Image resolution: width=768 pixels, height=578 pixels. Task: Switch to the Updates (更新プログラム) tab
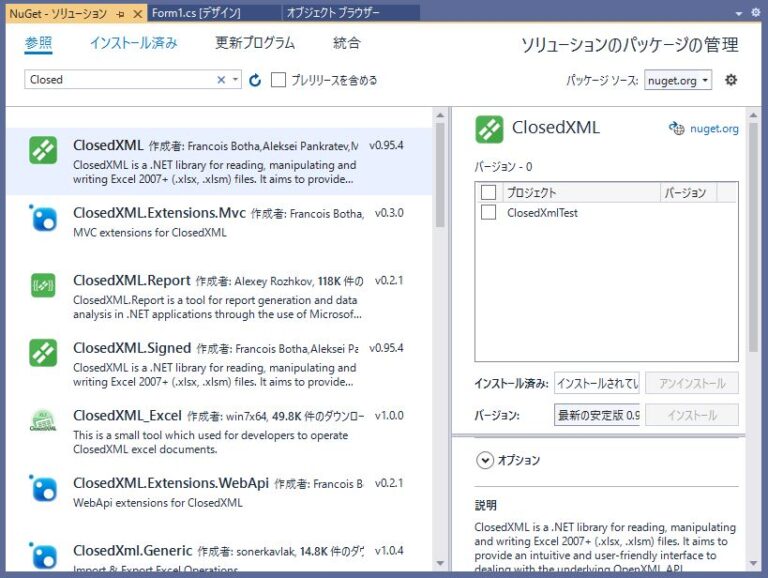(255, 43)
